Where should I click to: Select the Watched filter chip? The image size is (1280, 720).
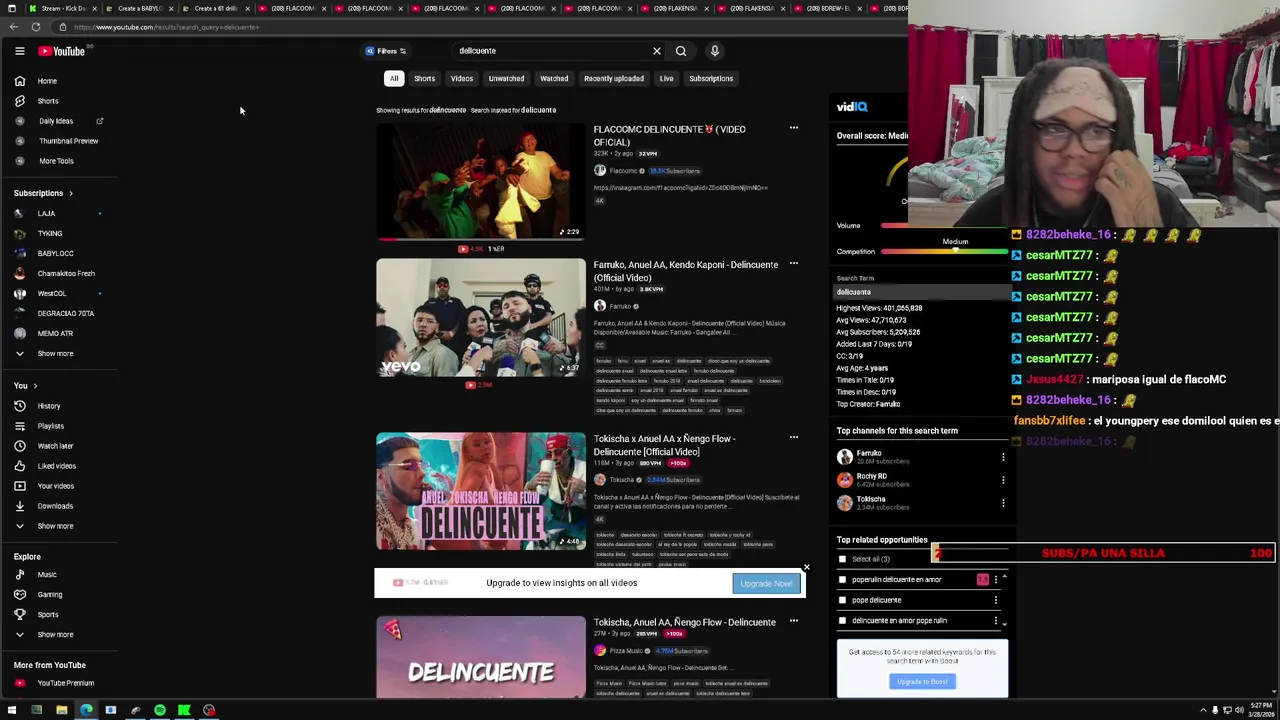click(554, 78)
